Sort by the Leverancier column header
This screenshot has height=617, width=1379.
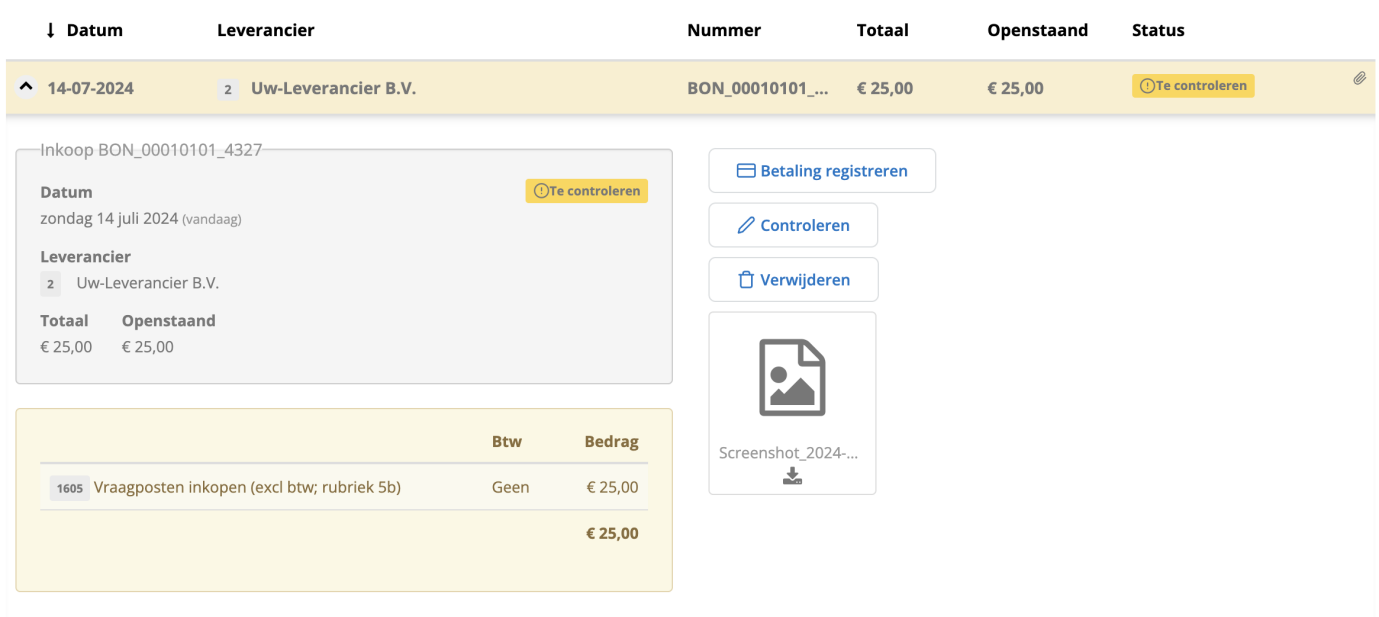[265, 30]
